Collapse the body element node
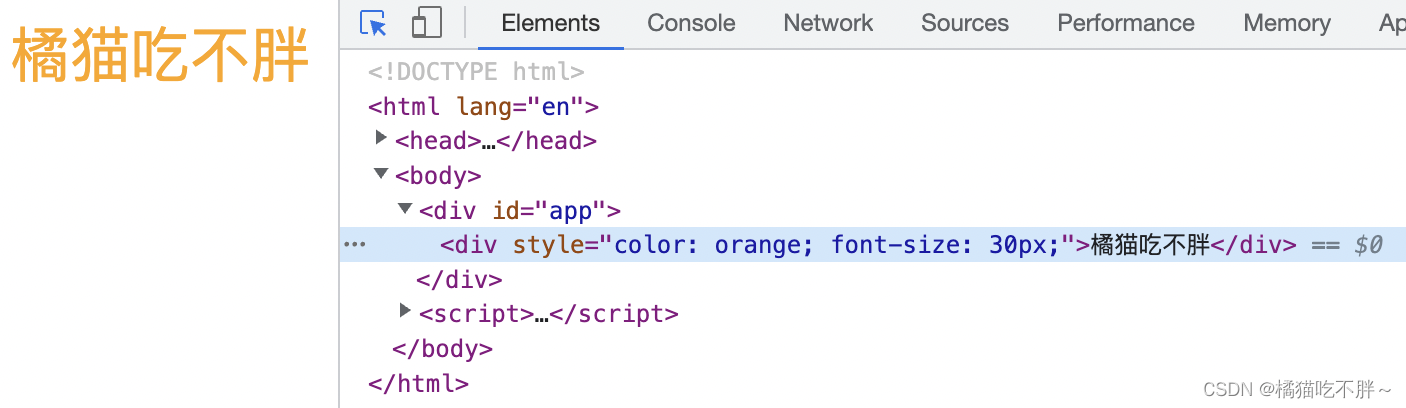1406x408 pixels. click(x=381, y=174)
